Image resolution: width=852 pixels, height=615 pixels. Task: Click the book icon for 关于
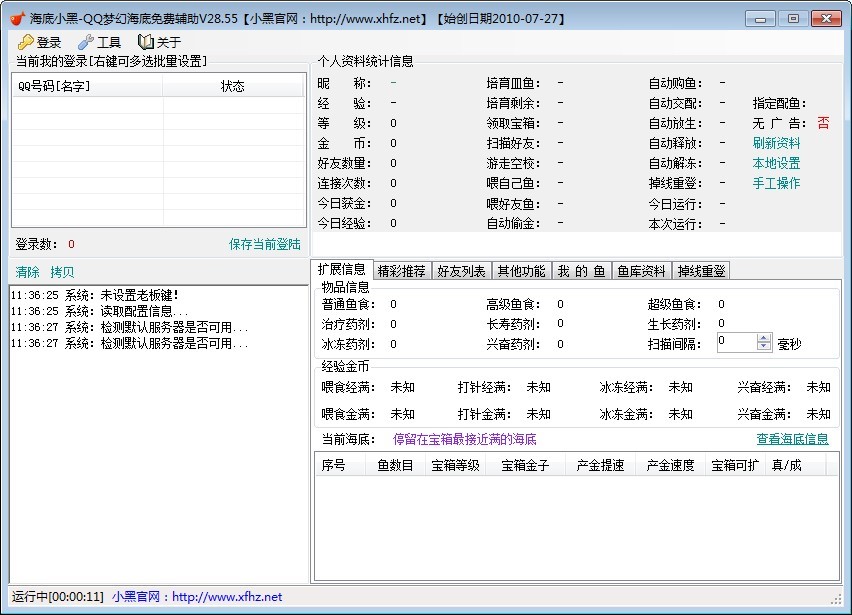click(145, 42)
